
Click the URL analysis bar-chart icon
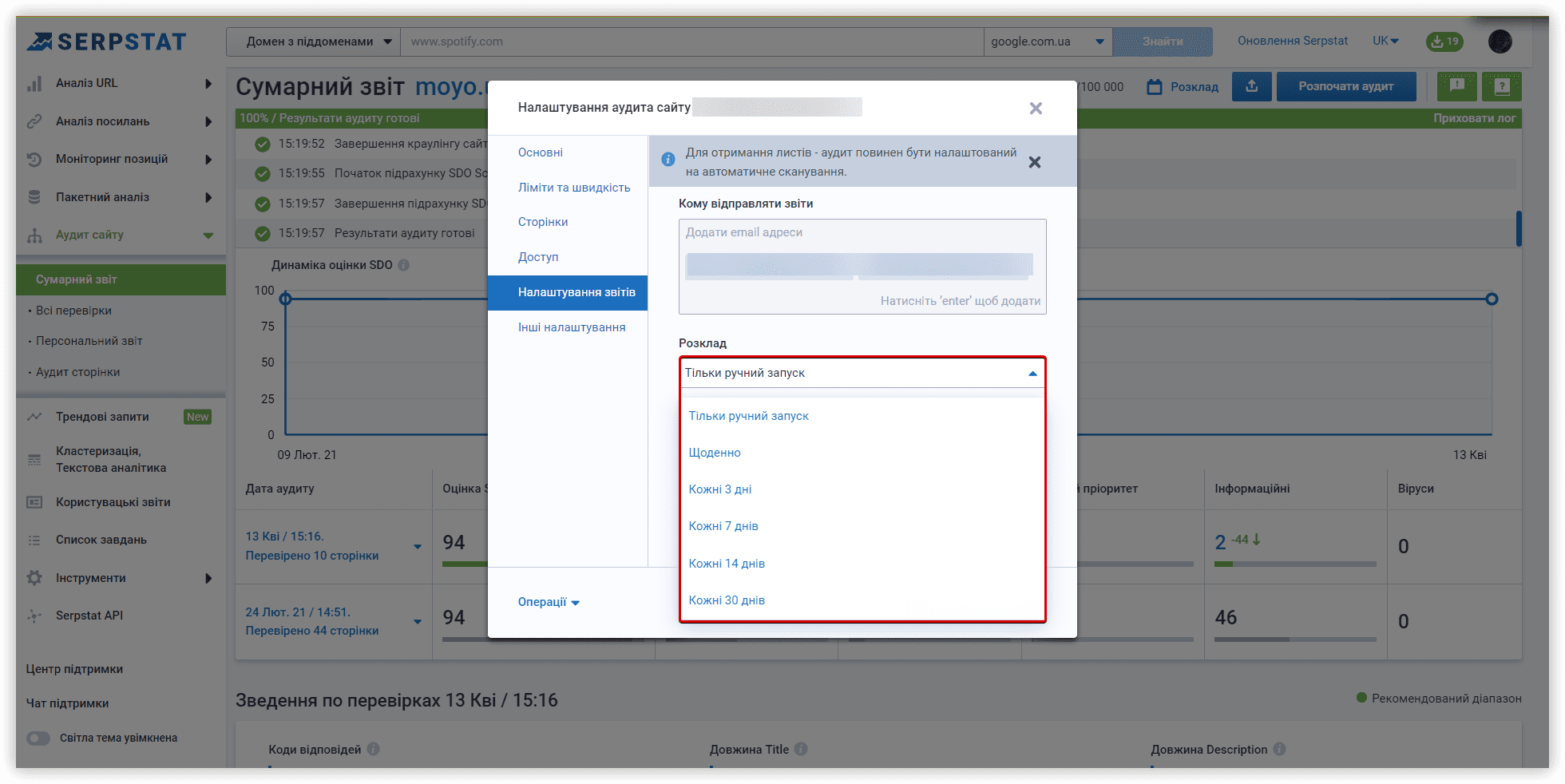pos(34,83)
